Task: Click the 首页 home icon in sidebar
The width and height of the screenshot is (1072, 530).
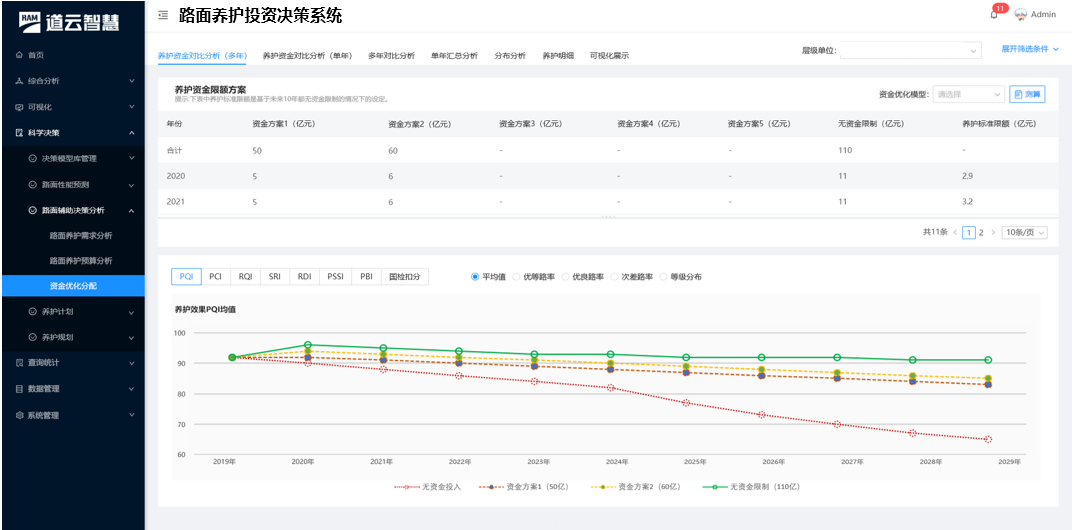Action: point(19,55)
